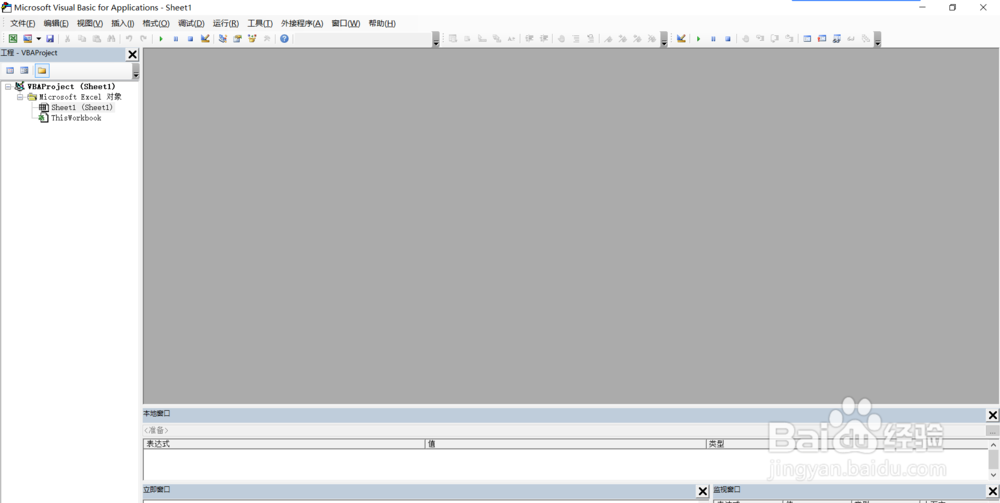Close the 本地窗口 panel

992,416
